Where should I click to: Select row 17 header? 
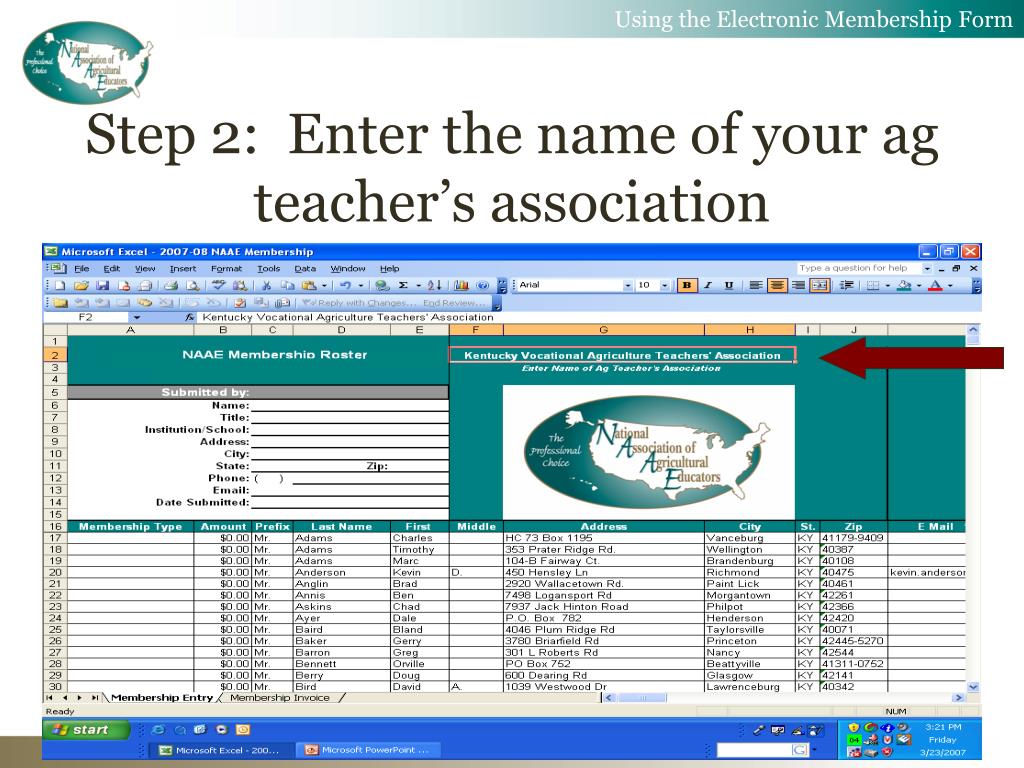point(55,538)
